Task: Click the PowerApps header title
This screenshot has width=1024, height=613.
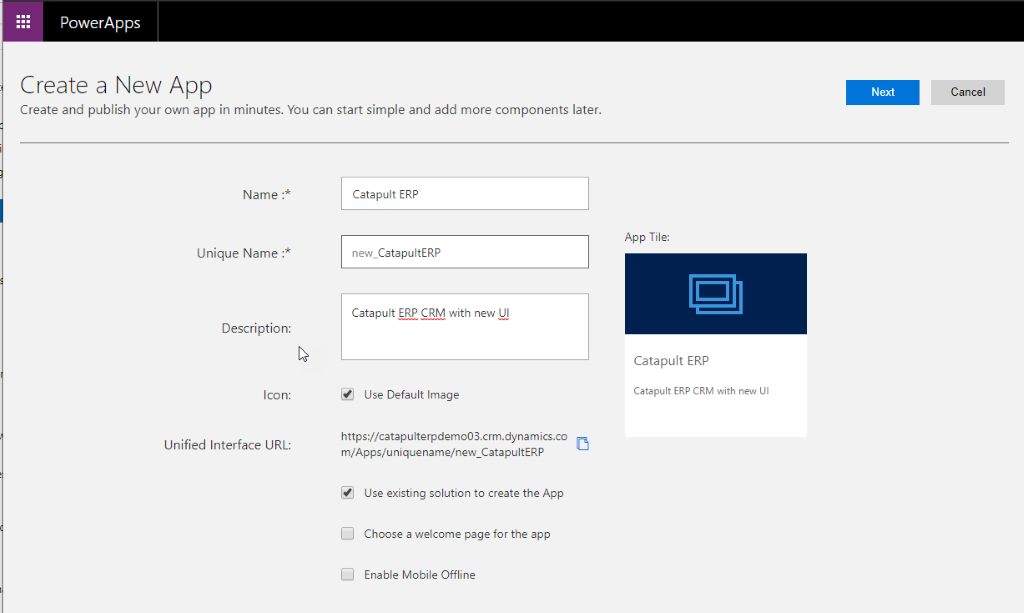Action: tap(100, 22)
